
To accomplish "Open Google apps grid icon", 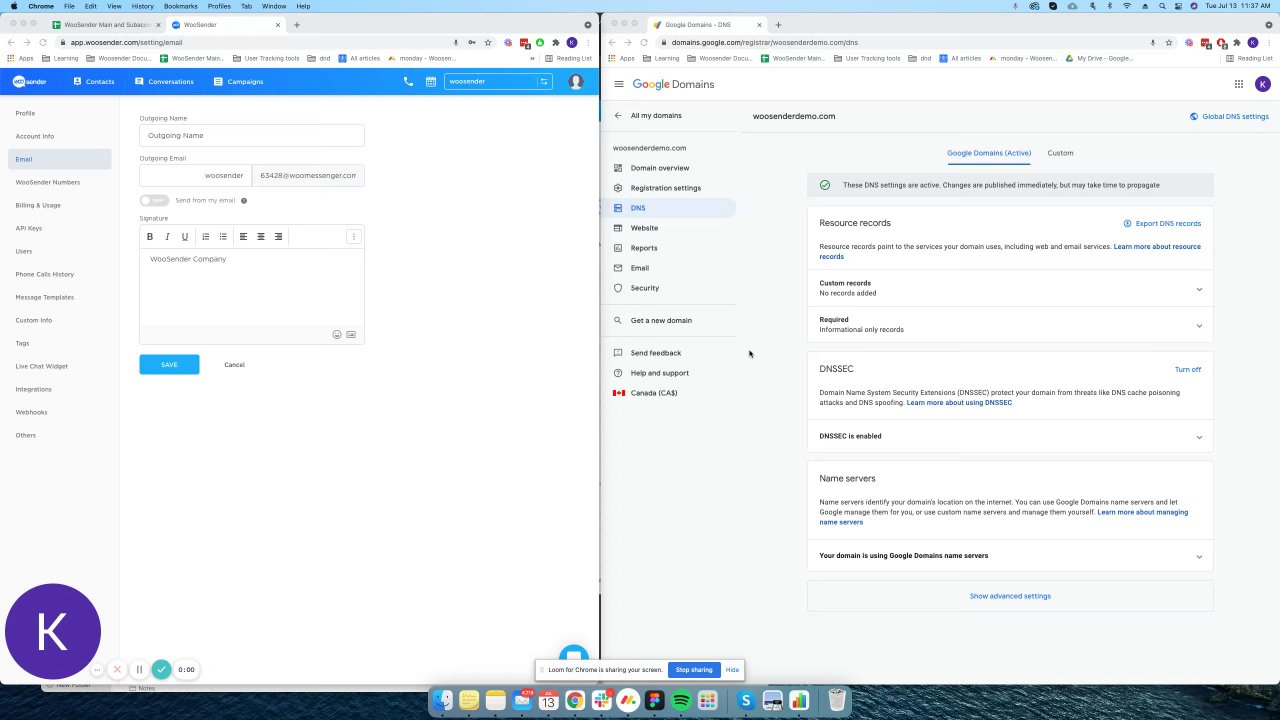I will click(1239, 85).
